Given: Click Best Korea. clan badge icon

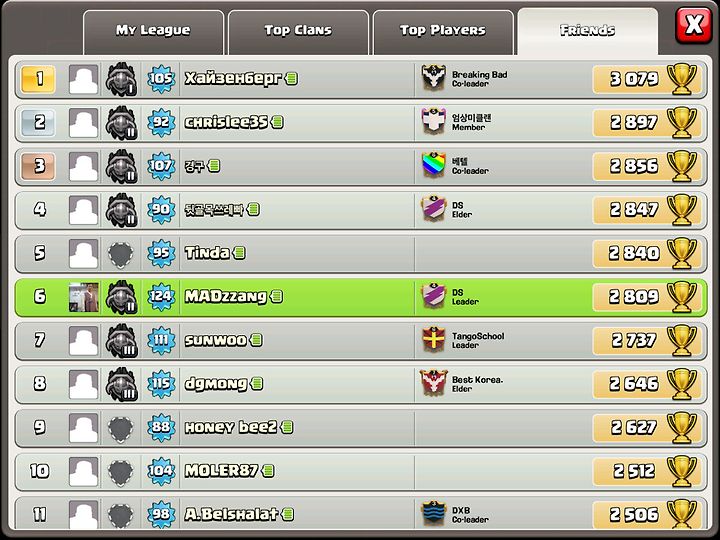Looking at the screenshot, I should pos(433,383).
